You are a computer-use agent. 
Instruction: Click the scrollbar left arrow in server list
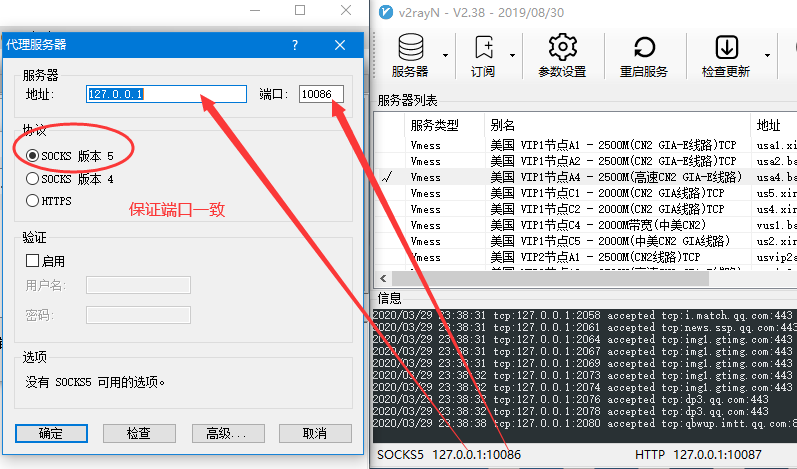[x=383, y=278]
